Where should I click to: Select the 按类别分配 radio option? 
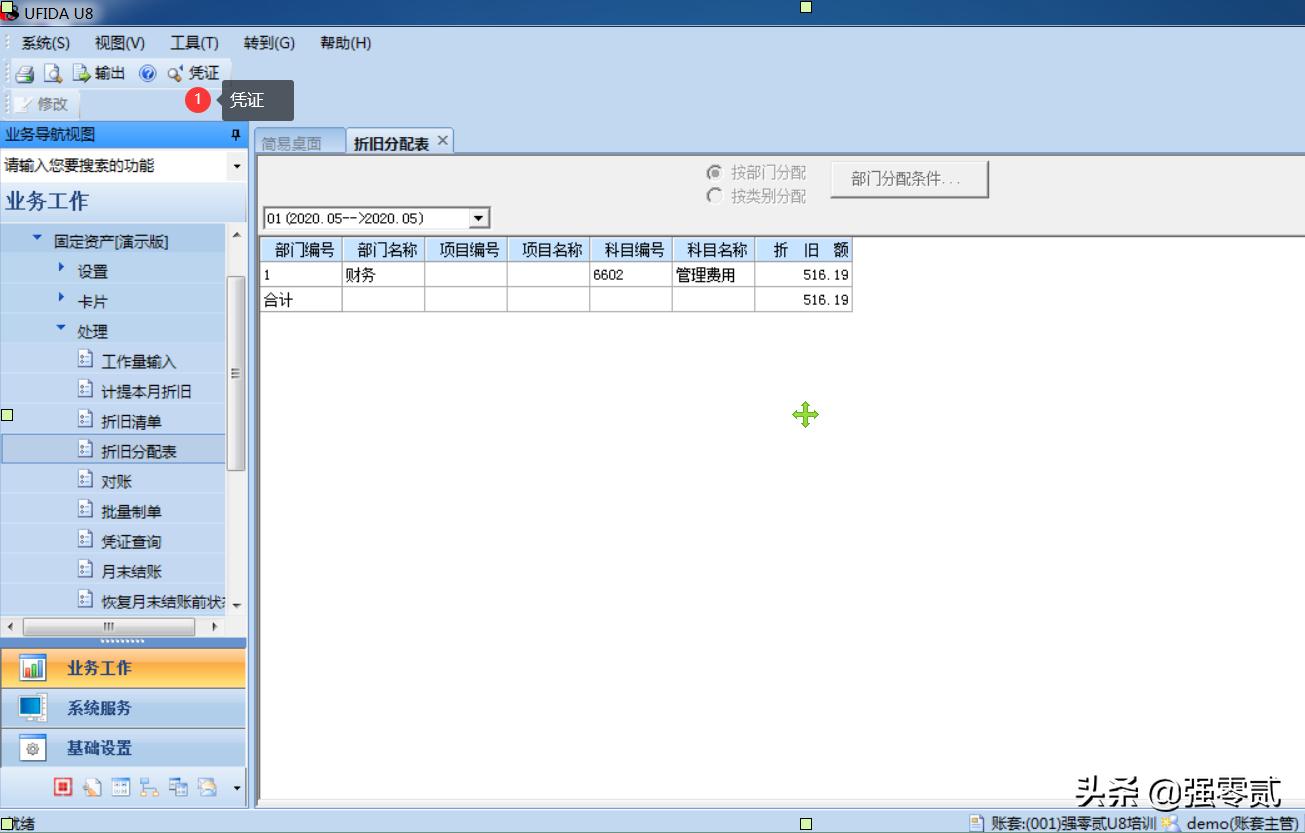coord(716,196)
